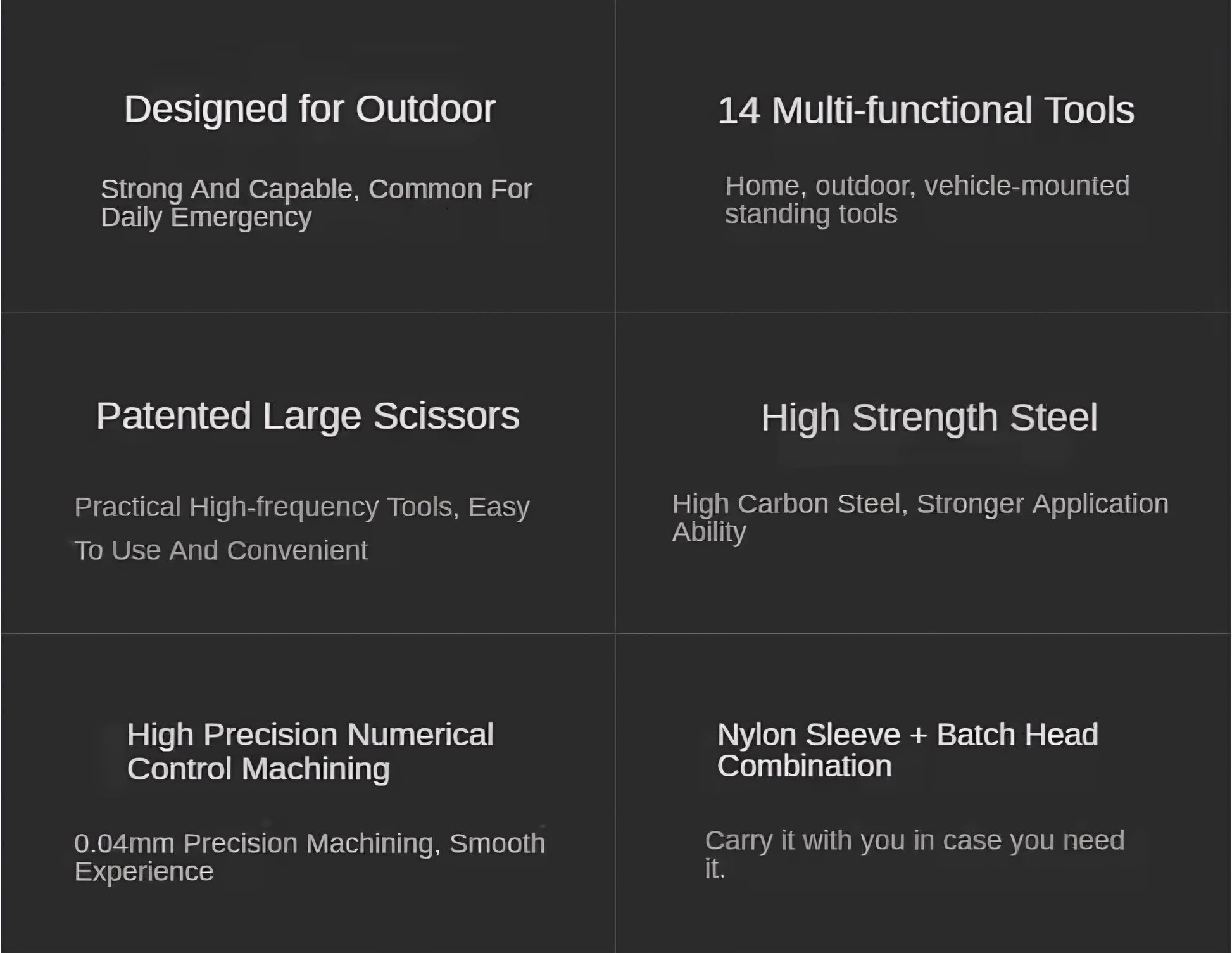The height and width of the screenshot is (953, 1232).
Task: Select the "14 Multi-functional Tools" title
Action: click(926, 111)
